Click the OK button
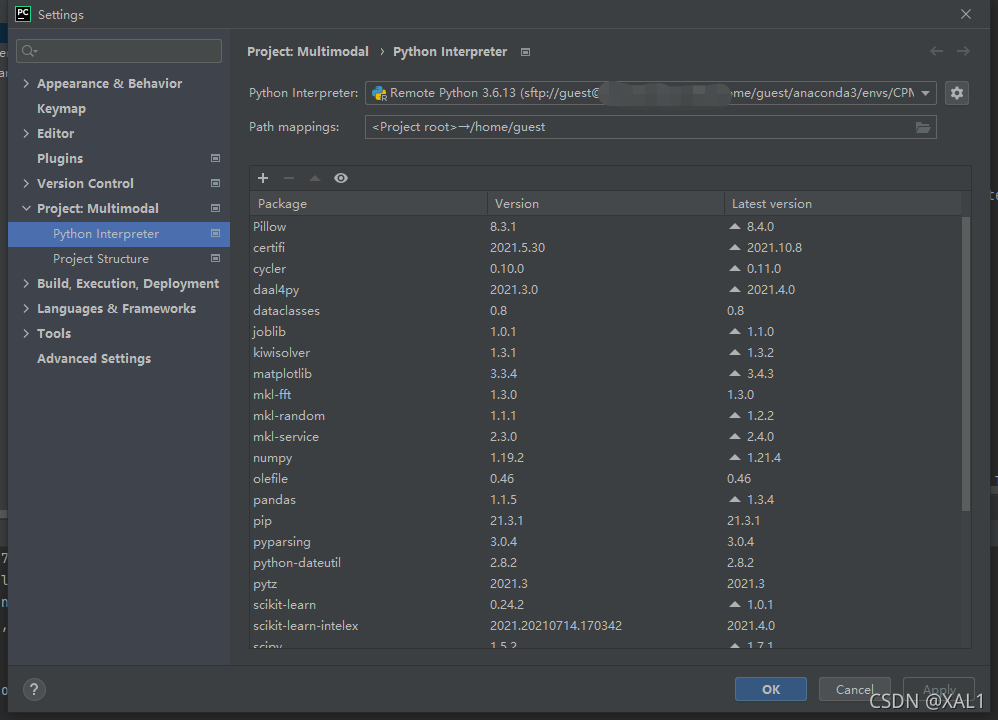 pos(771,689)
